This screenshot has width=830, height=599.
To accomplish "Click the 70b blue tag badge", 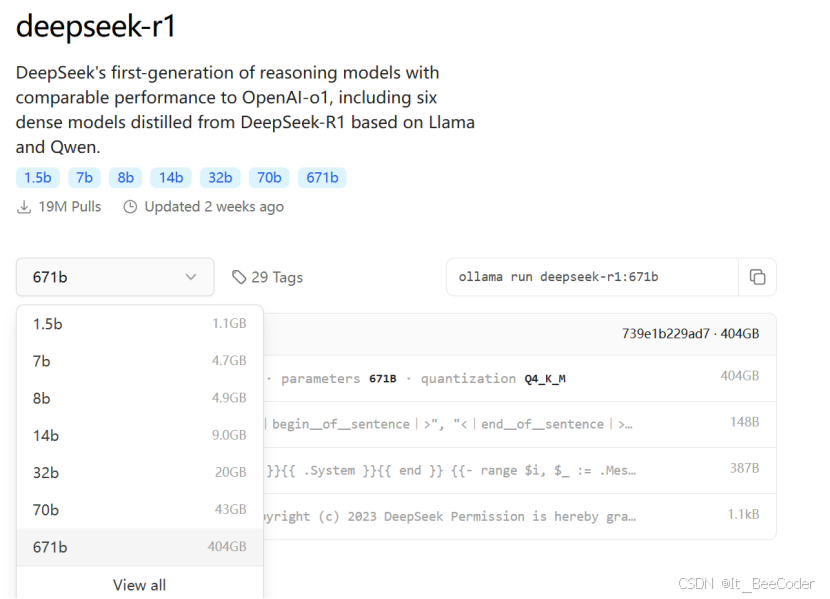I will tap(269, 177).
